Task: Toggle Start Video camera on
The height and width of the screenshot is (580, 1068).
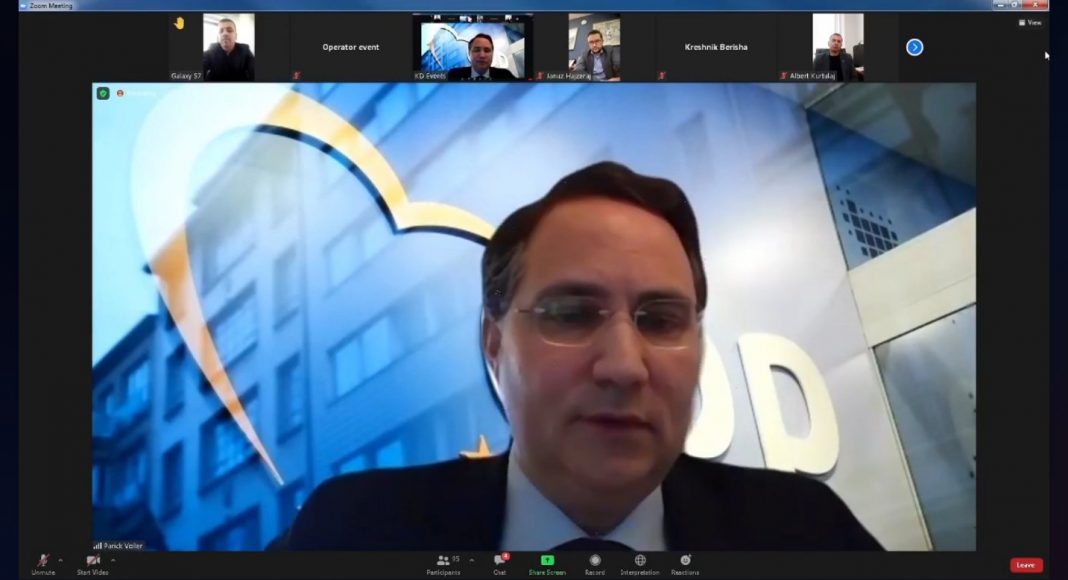Action: point(92,561)
